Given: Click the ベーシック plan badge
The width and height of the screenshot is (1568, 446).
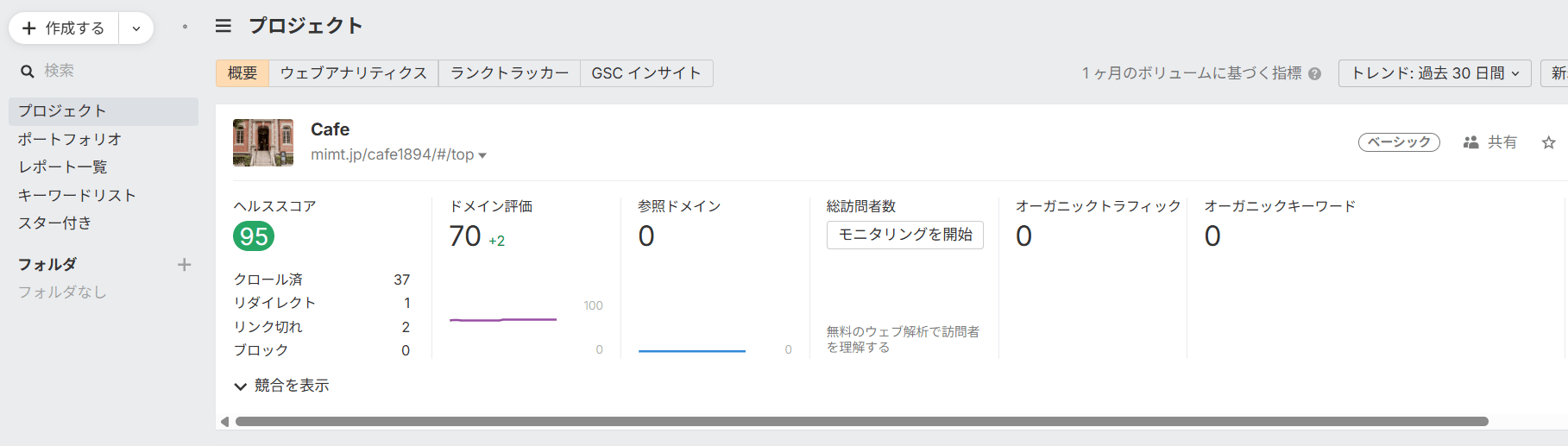Looking at the screenshot, I should 1399,142.
